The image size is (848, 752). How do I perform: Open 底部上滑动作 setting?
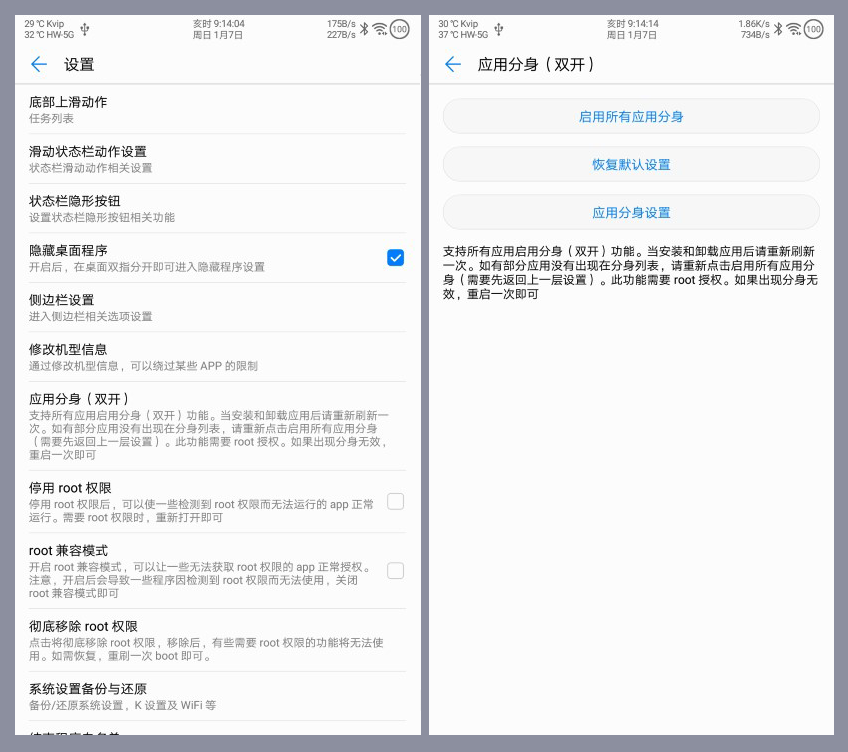point(200,109)
